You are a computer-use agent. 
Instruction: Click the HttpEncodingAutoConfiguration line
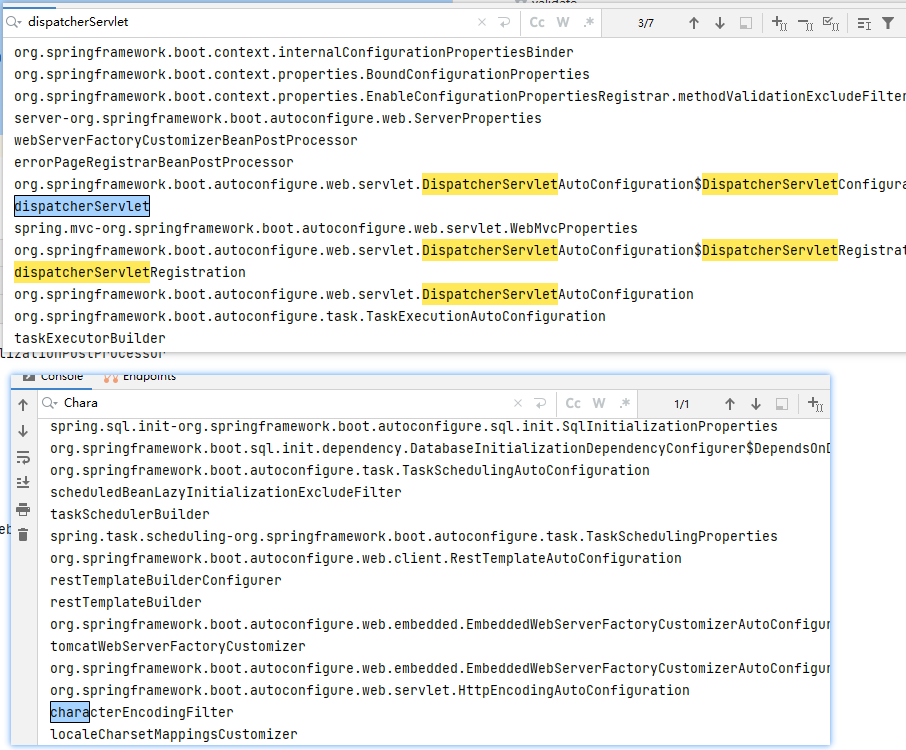370,690
